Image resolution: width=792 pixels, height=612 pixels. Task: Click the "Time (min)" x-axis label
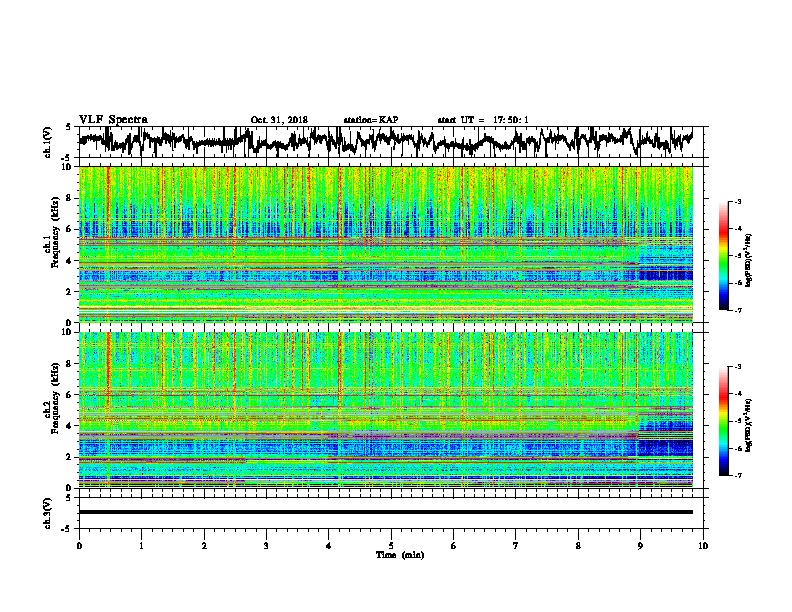pyautogui.click(x=400, y=555)
